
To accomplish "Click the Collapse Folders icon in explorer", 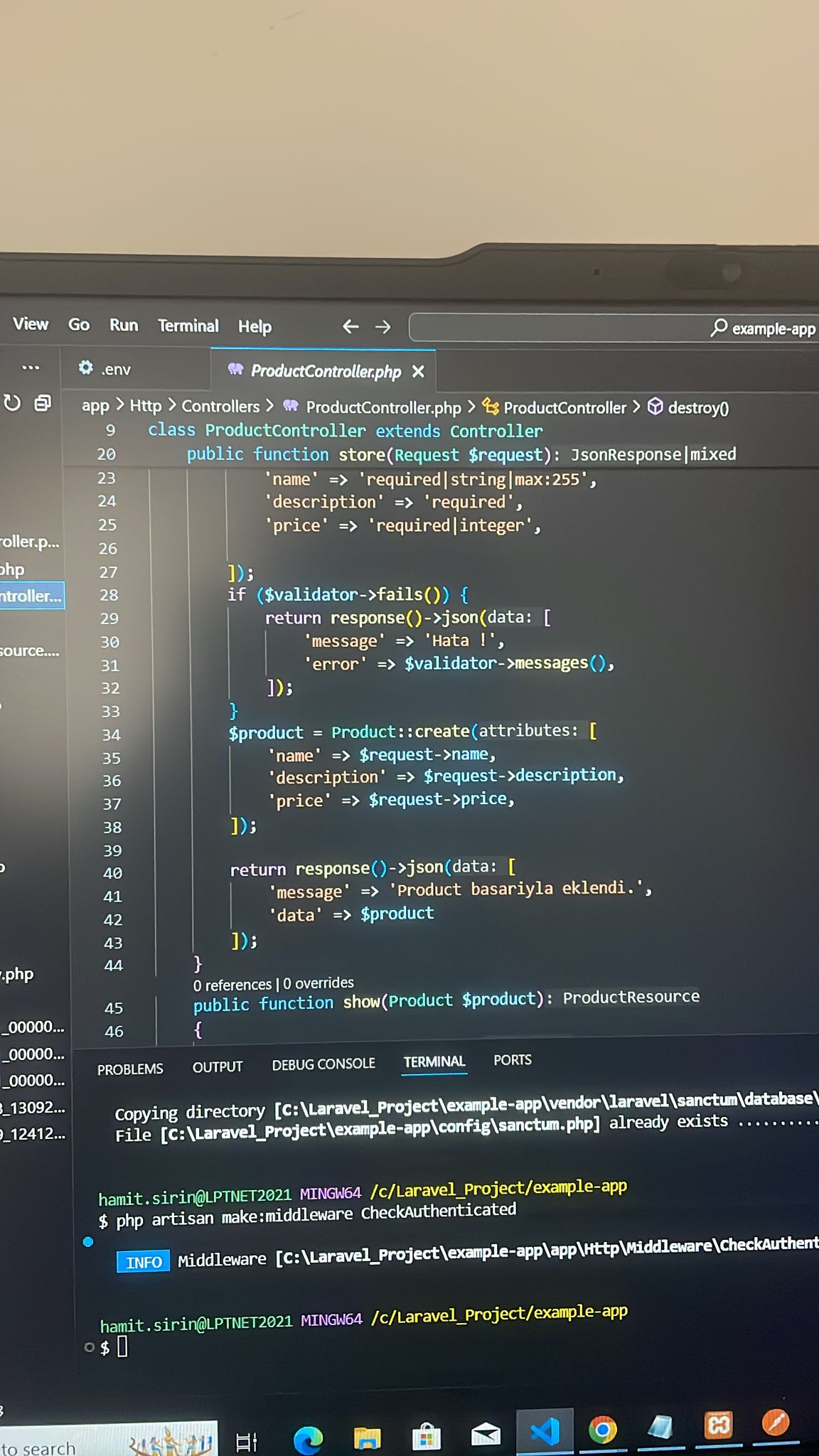I will pyautogui.click(x=43, y=403).
